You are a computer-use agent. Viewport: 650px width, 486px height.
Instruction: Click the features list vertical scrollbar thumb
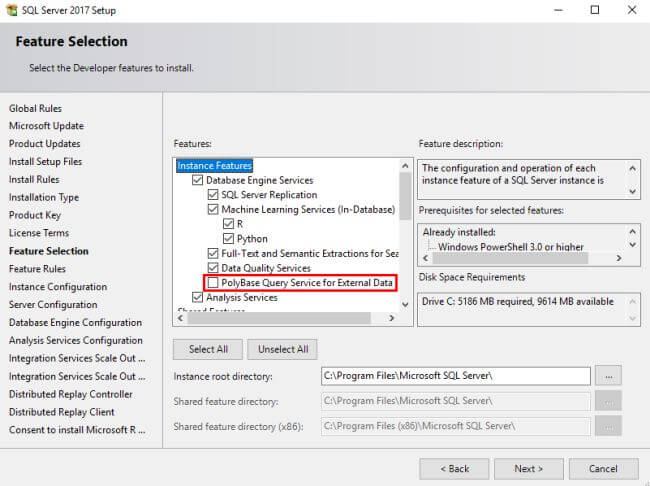[405, 195]
